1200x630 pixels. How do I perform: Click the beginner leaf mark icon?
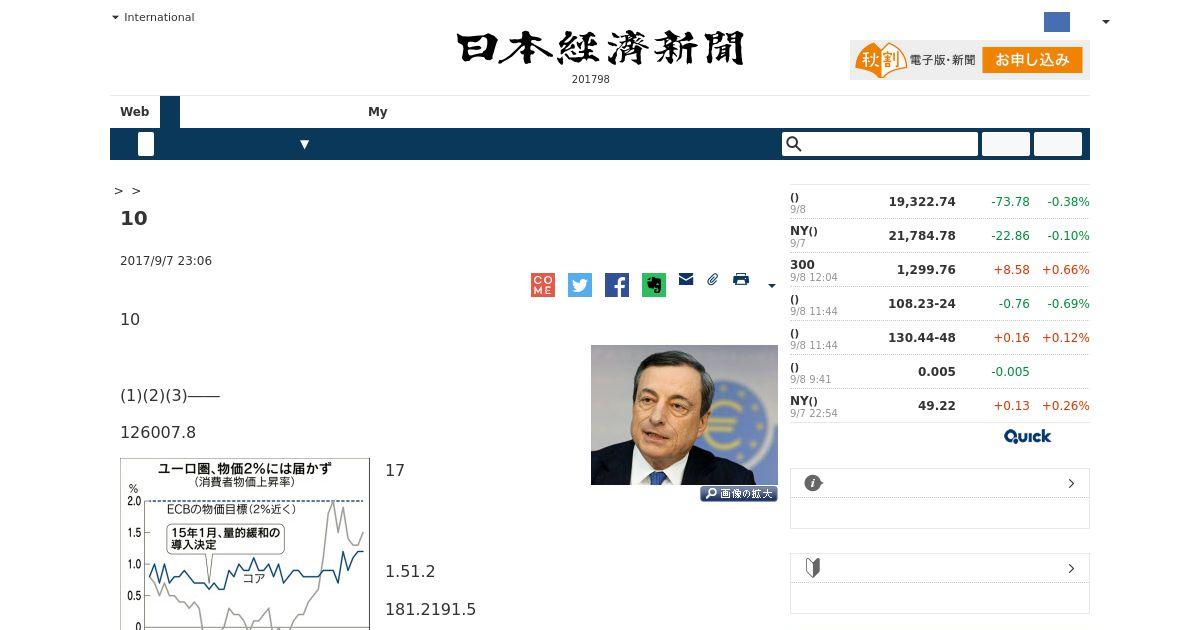click(x=813, y=568)
